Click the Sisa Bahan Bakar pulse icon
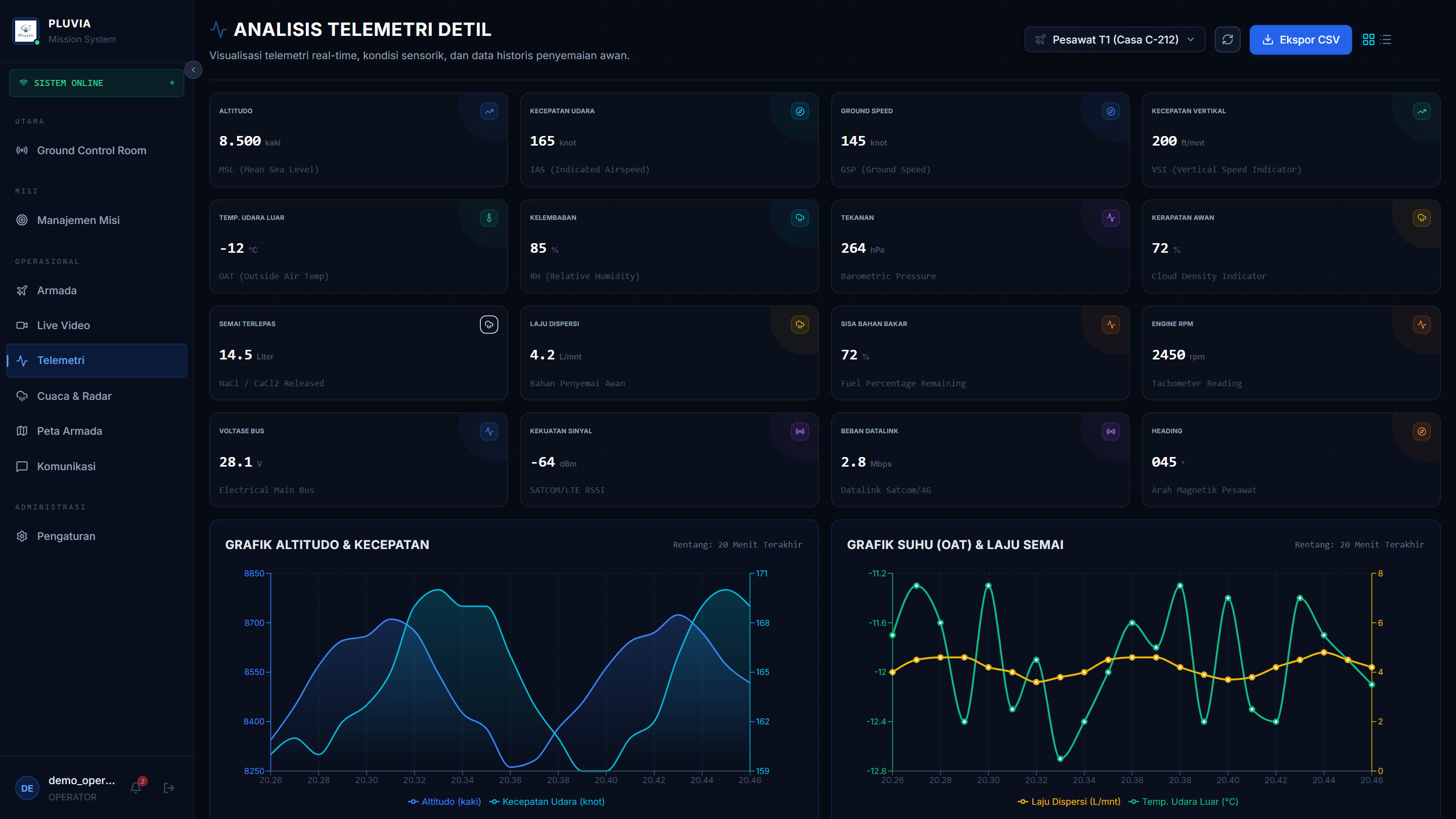1456x819 pixels. point(1111,325)
